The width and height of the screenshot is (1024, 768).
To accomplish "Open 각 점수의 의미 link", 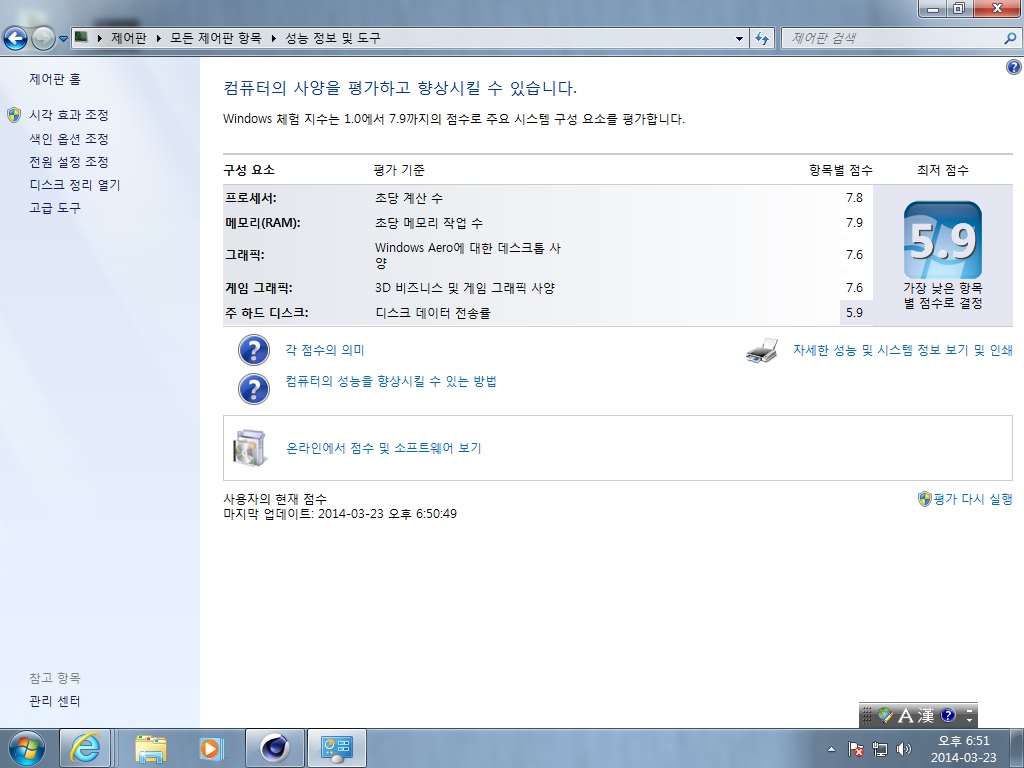I will click(325, 350).
